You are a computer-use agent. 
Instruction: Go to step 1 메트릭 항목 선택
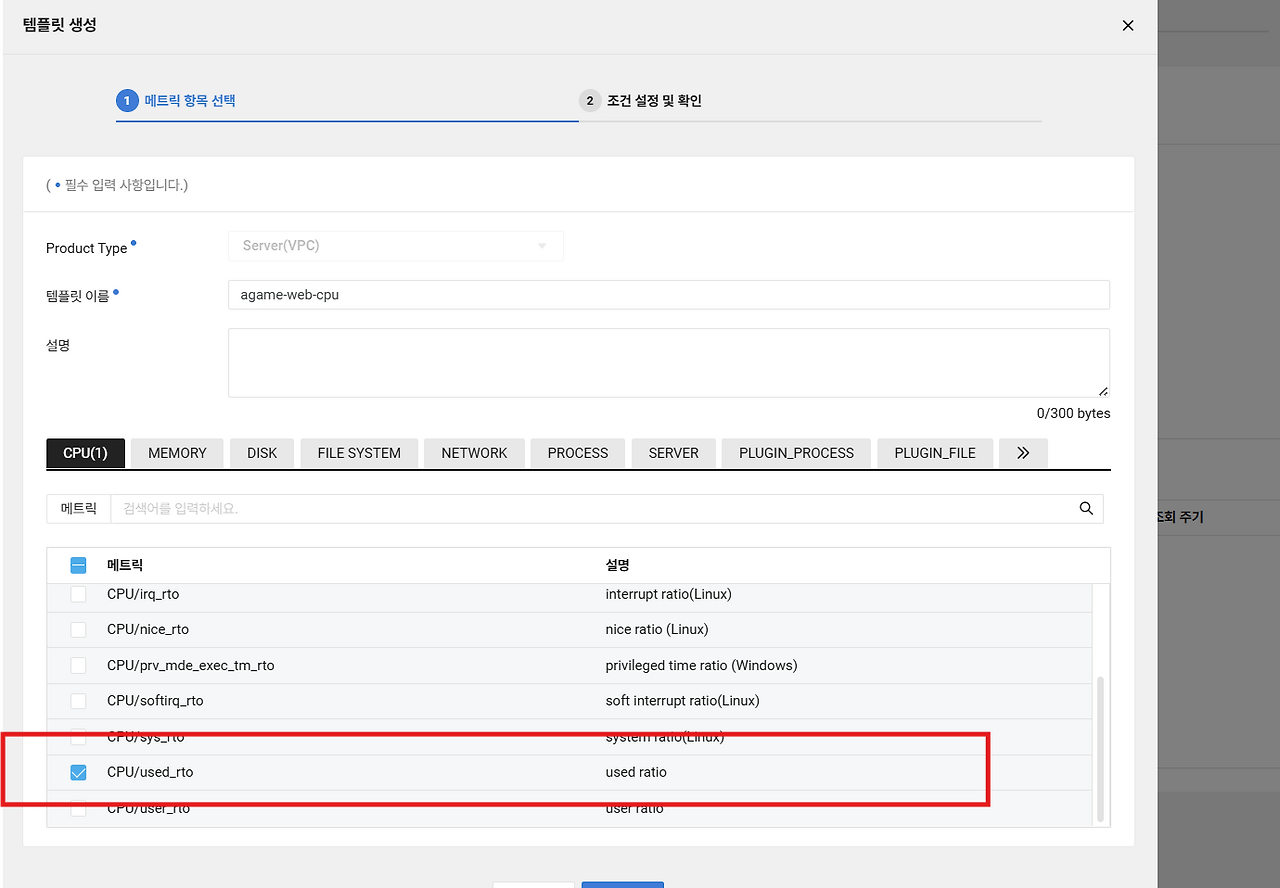[176, 101]
